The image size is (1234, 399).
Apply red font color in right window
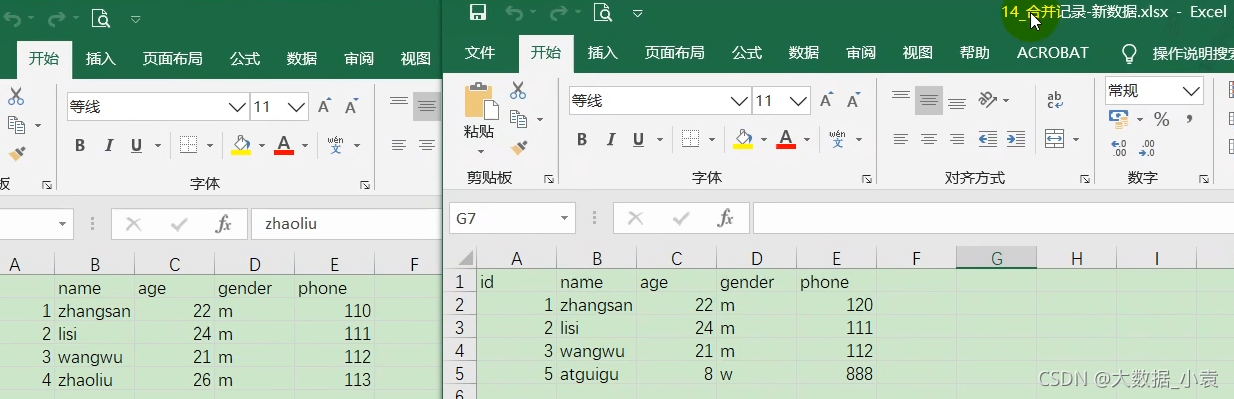(786, 139)
